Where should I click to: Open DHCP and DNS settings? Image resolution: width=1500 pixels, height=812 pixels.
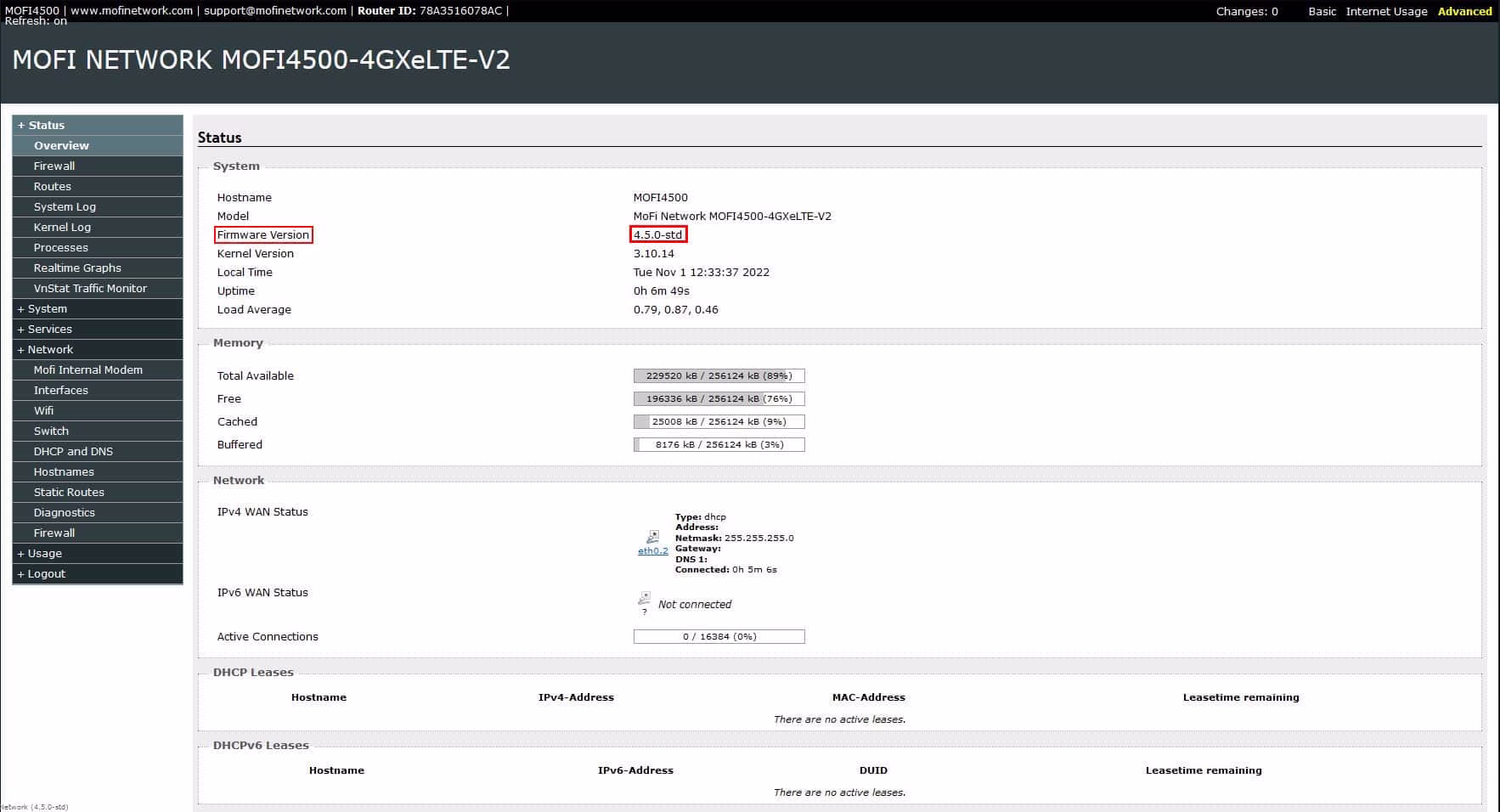98,451
